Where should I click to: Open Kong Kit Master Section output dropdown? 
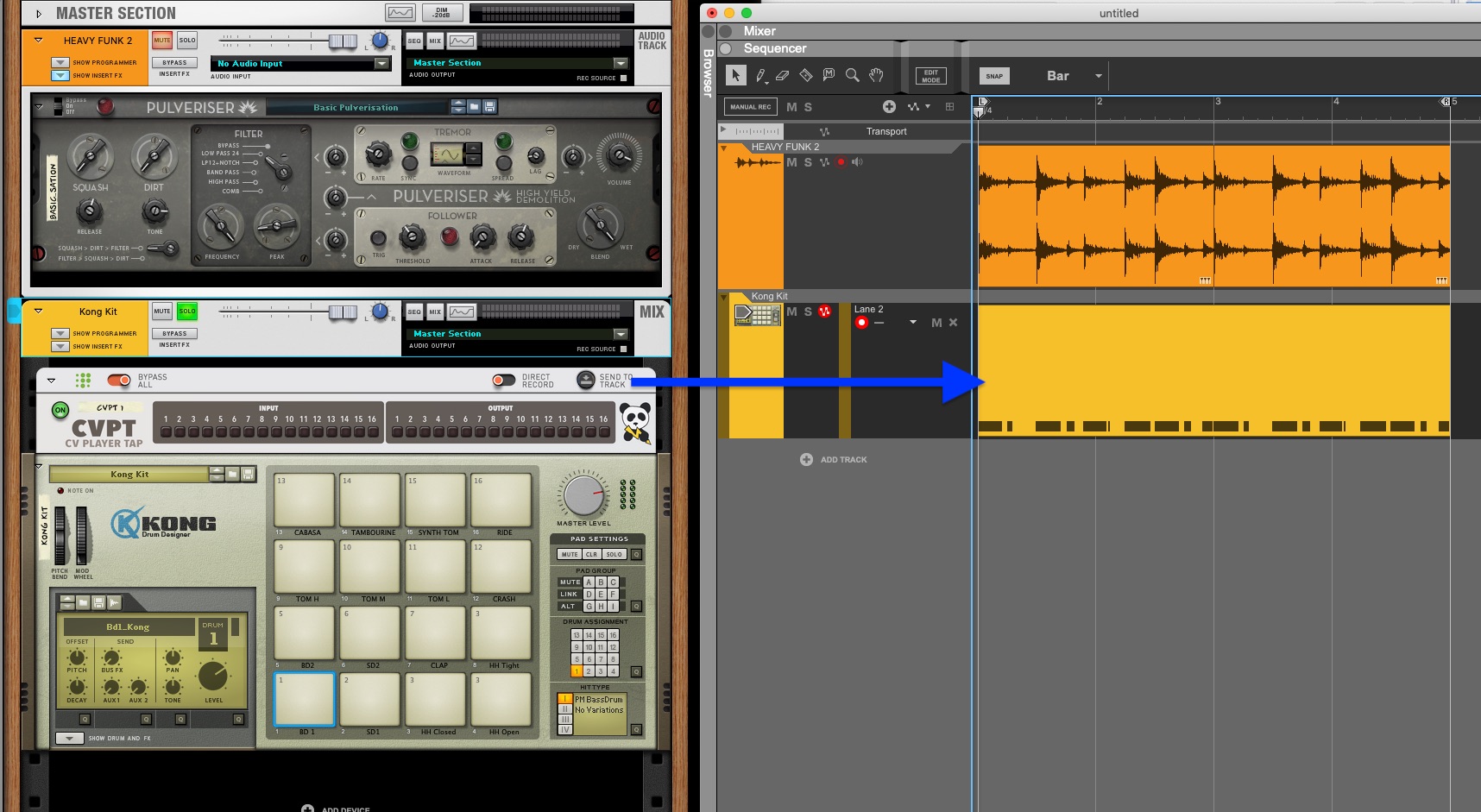(x=620, y=334)
